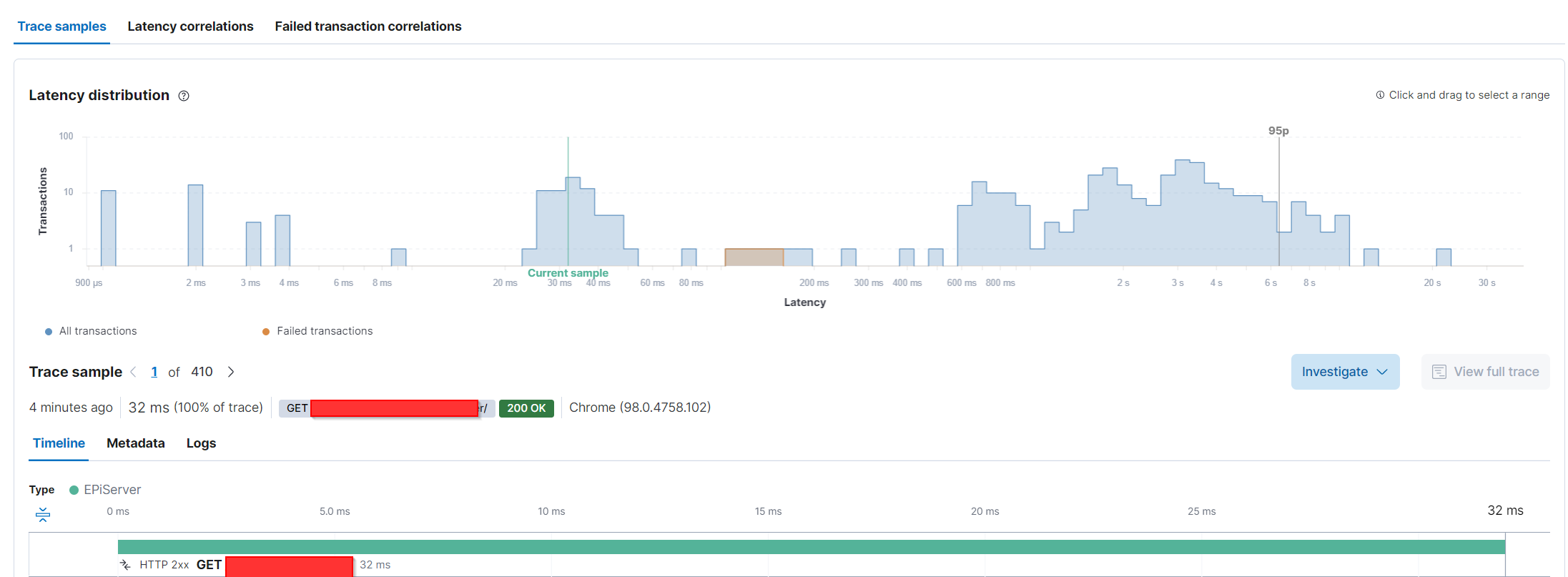This screenshot has height=577, width=1568.
Task: Click the EPiServer type legend dot
Action: [x=74, y=490]
